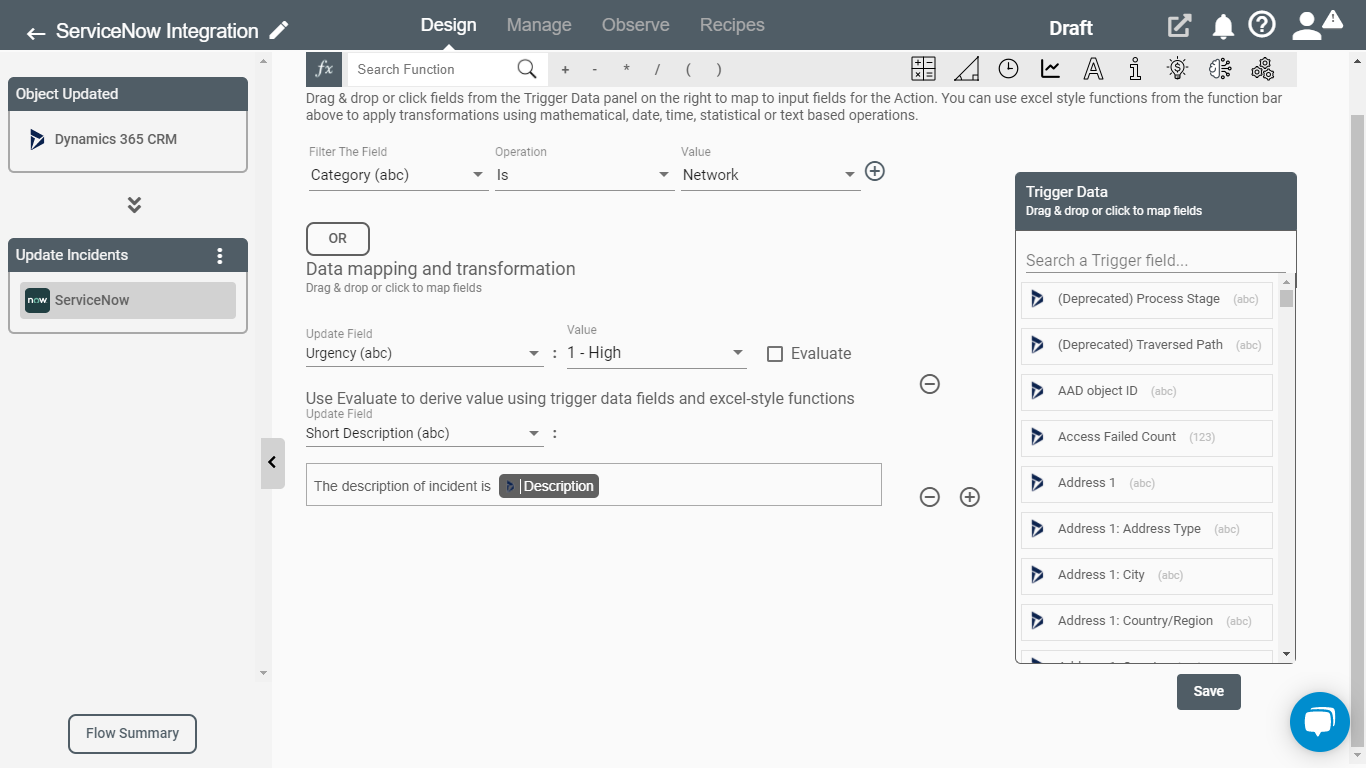The height and width of the screenshot is (768, 1366).
Task: Map the Access Failed Count field
Action: [1147, 438]
